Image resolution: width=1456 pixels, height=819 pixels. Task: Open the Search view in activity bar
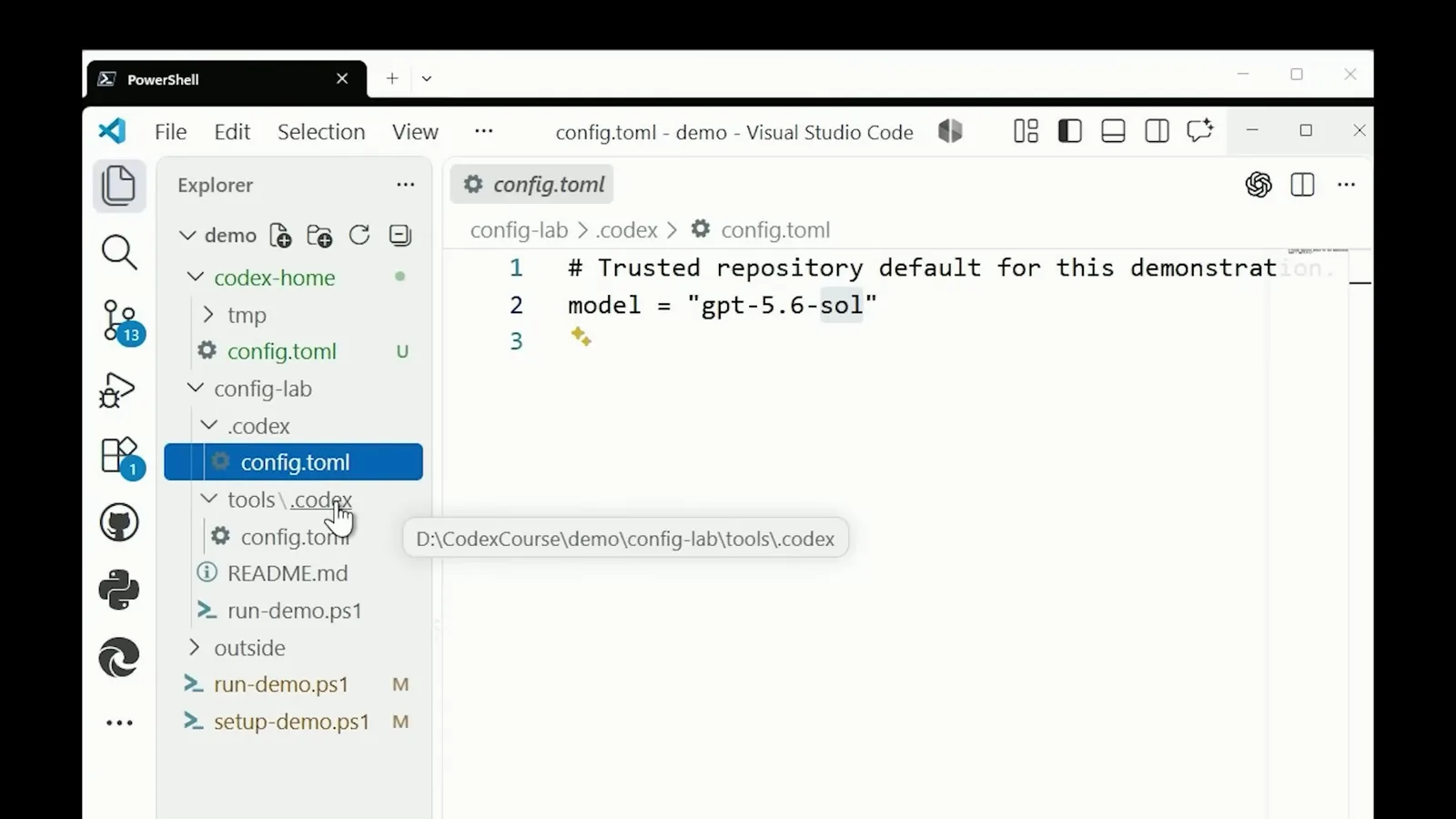pyautogui.click(x=119, y=253)
